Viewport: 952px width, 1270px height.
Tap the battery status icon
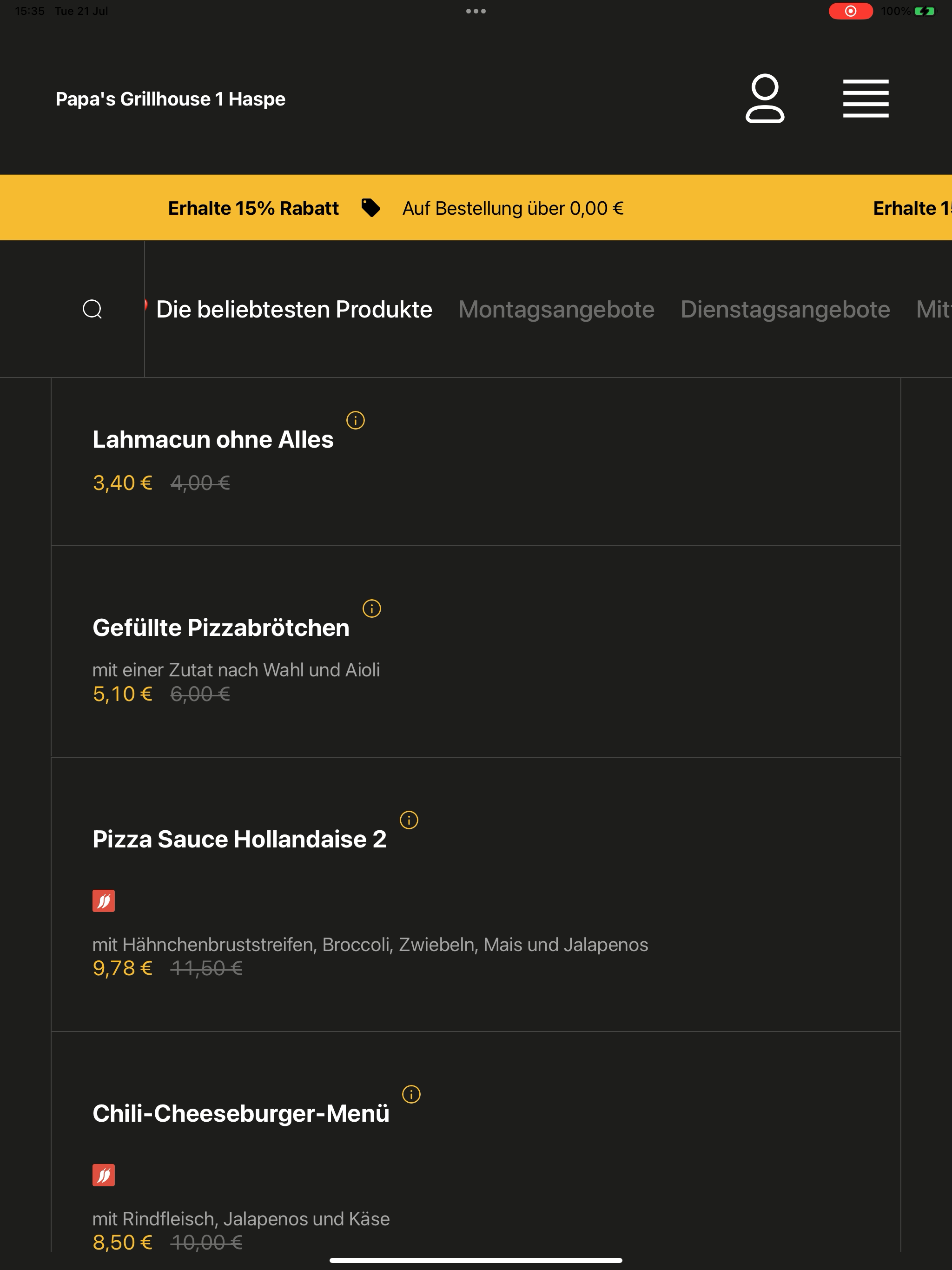tap(925, 11)
